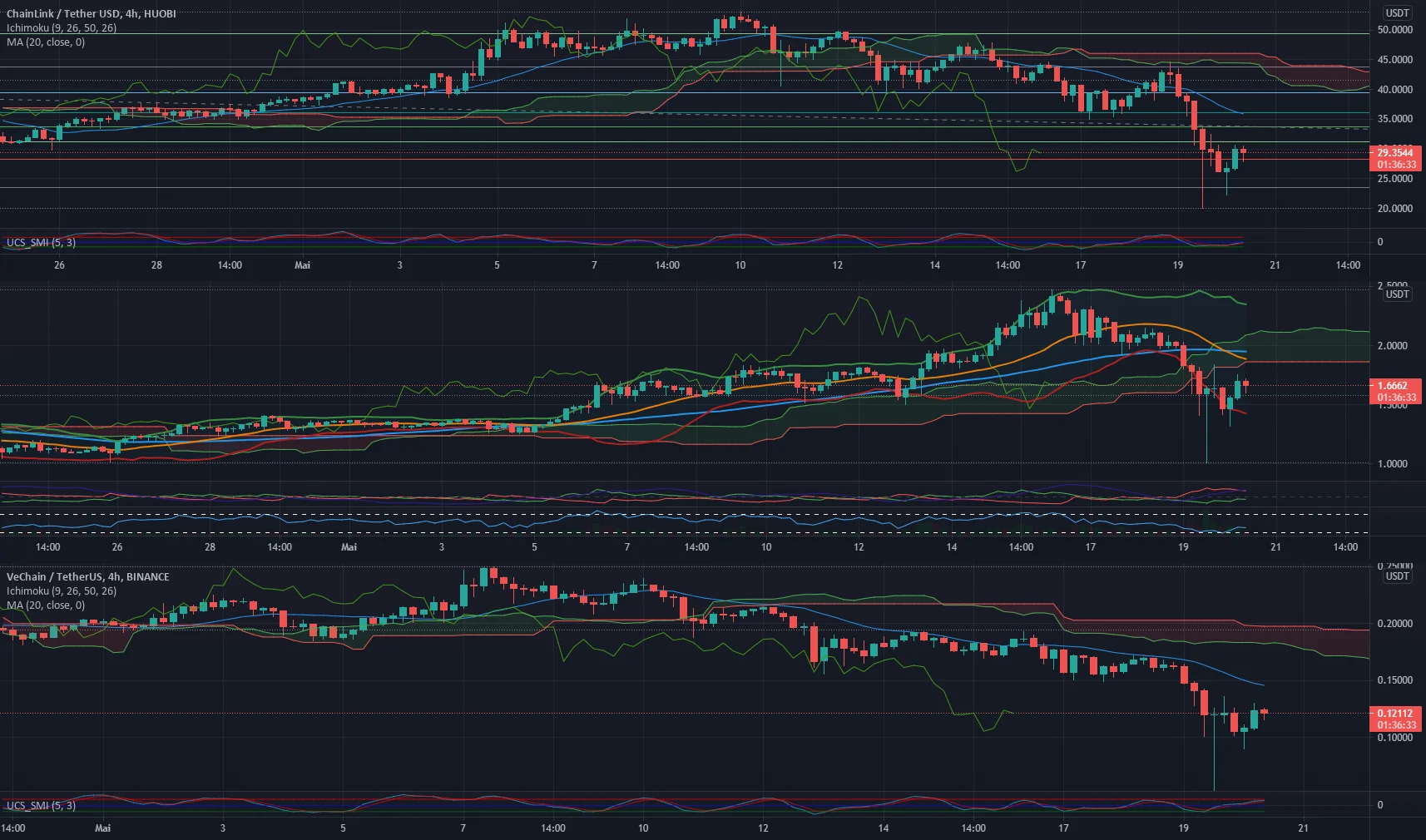1426x840 pixels.
Task: Click the 50.0000 price axis label
Action: [x=1395, y=30]
